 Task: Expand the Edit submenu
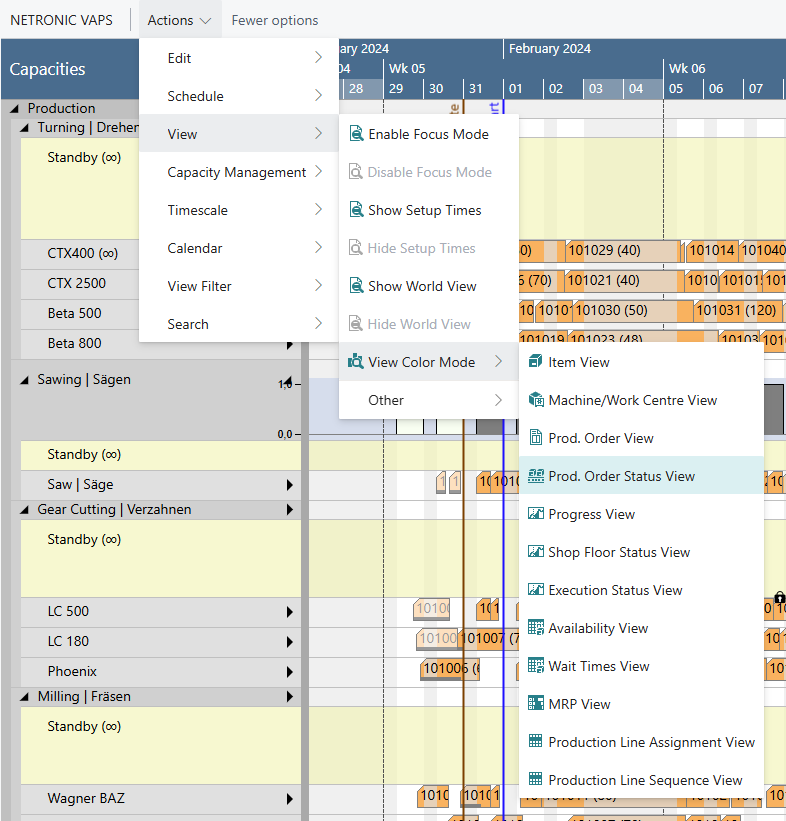pyautogui.click(x=239, y=58)
